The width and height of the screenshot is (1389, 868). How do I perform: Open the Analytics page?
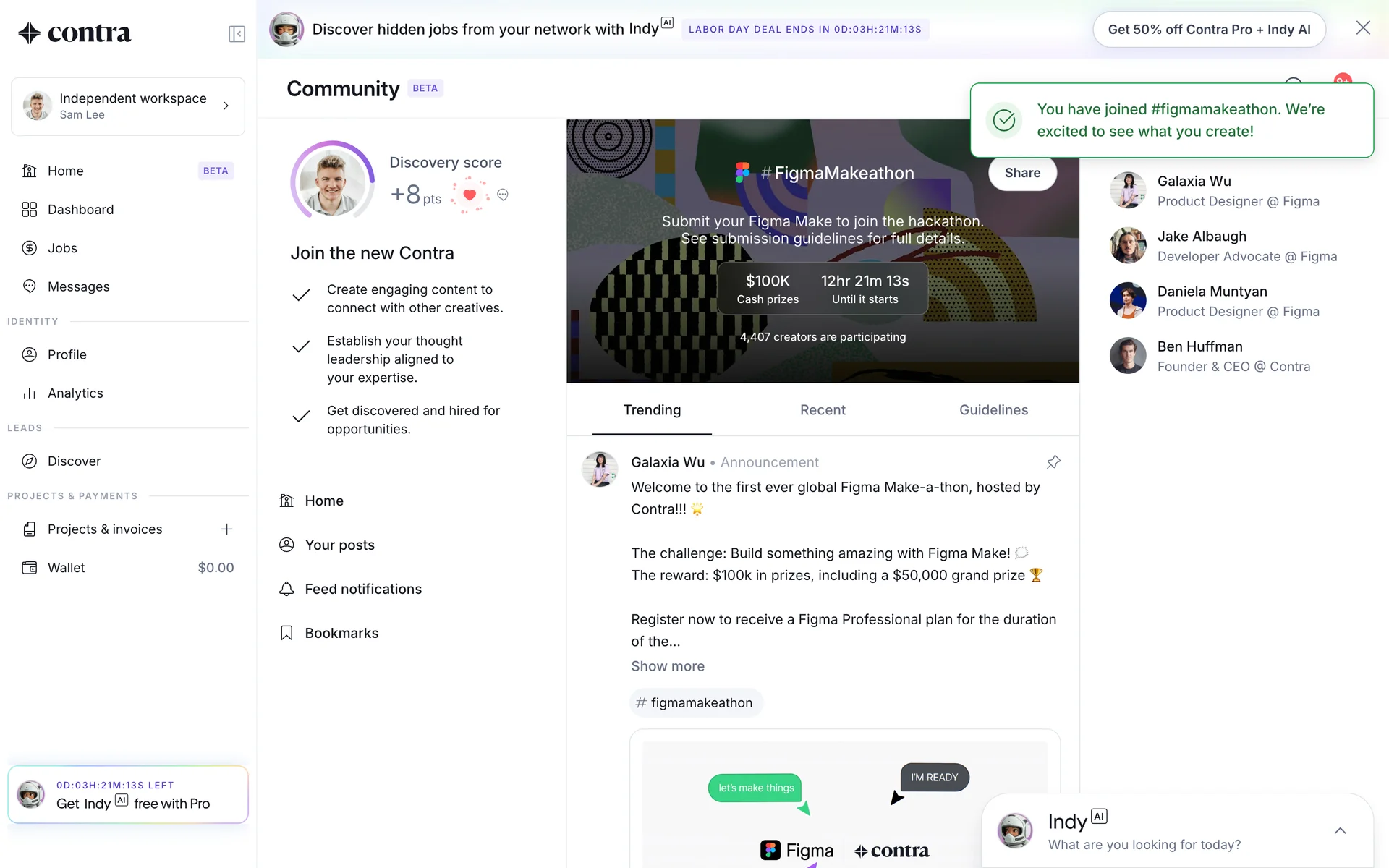pos(128,393)
